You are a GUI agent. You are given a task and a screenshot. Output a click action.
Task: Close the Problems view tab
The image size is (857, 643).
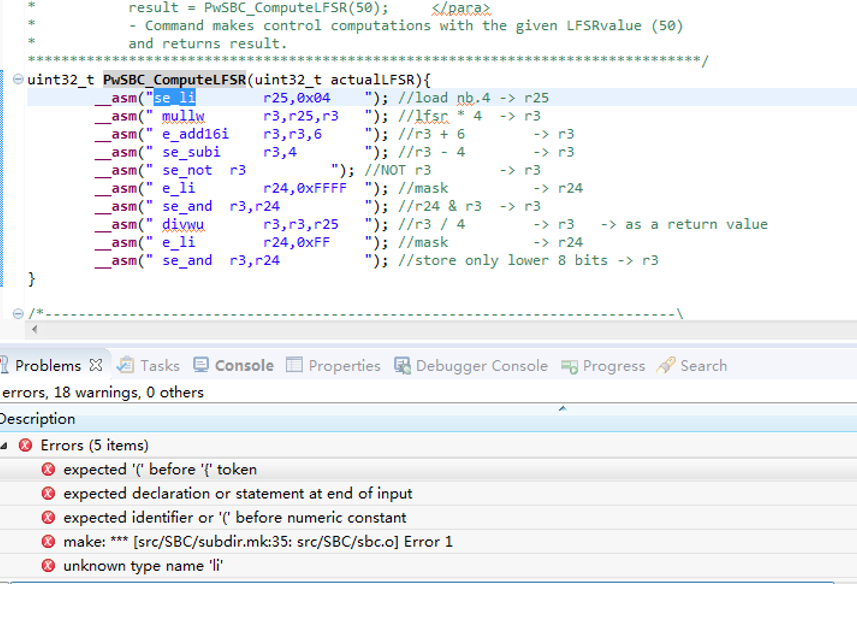[x=96, y=365]
